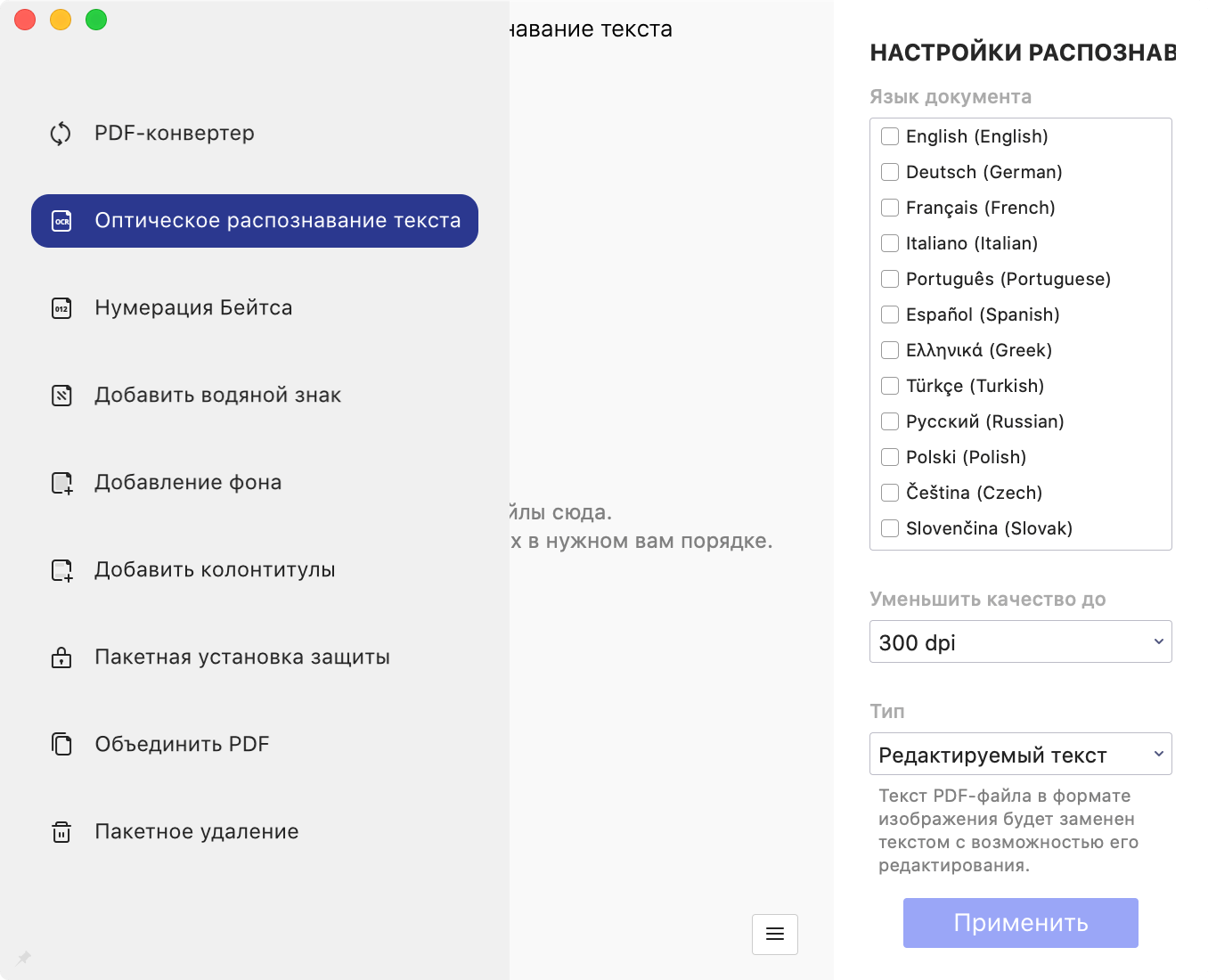Tick Čeština (Czech) checkbox
1208x980 pixels.
tap(890, 493)
